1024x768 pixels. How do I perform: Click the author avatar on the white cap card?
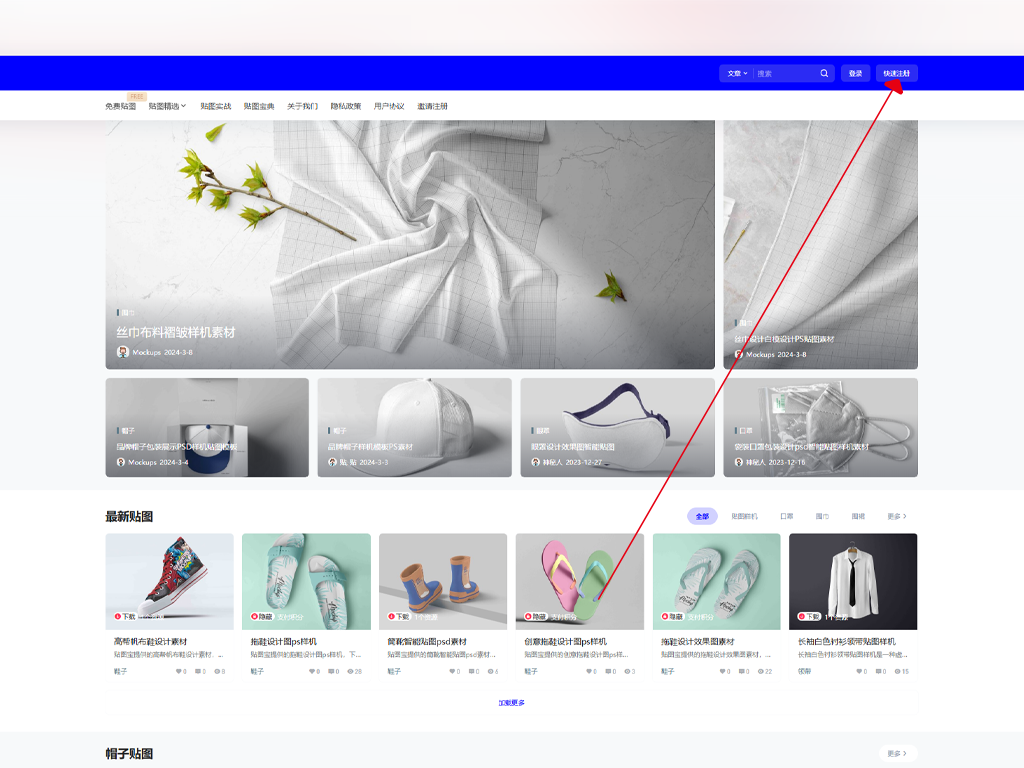point(333,462)
